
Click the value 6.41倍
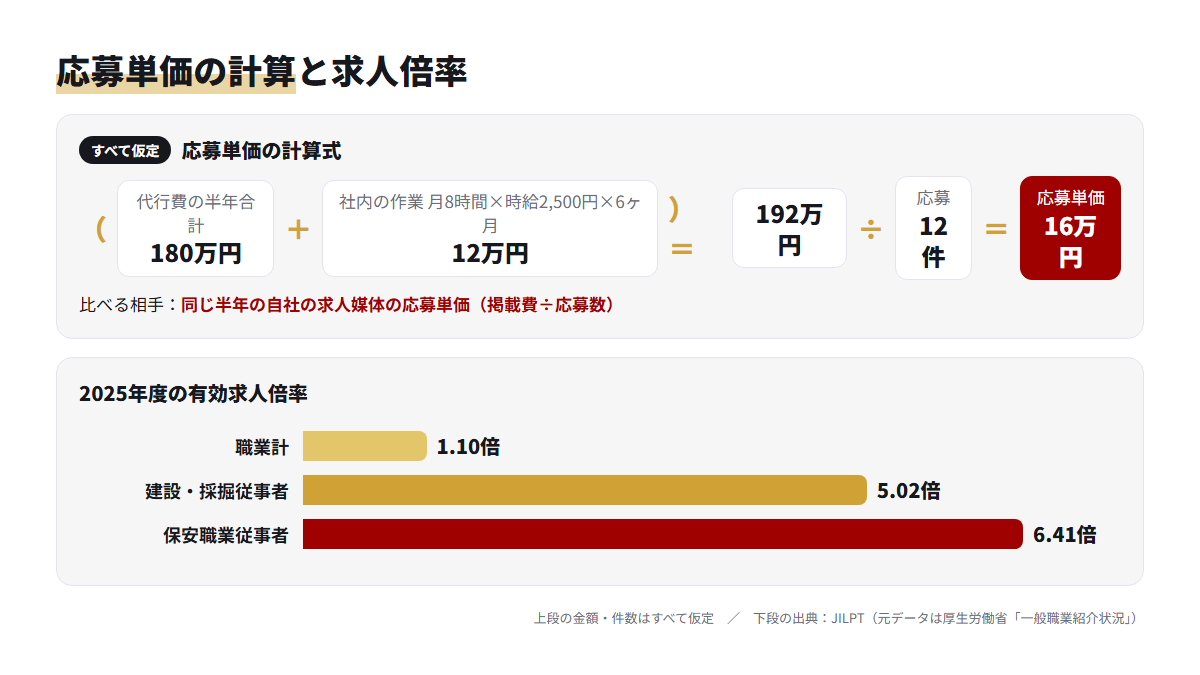click(x=1065, y=535)
